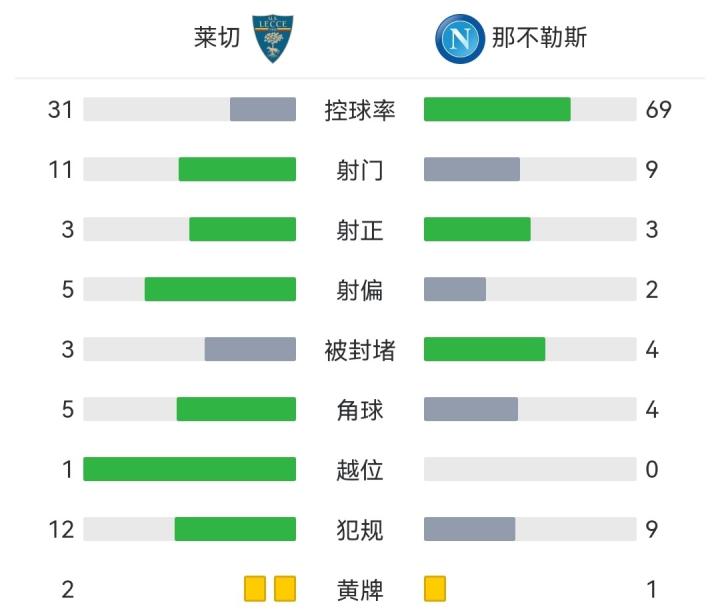Click the 犯规 fouls label

(x=360, y=529)
